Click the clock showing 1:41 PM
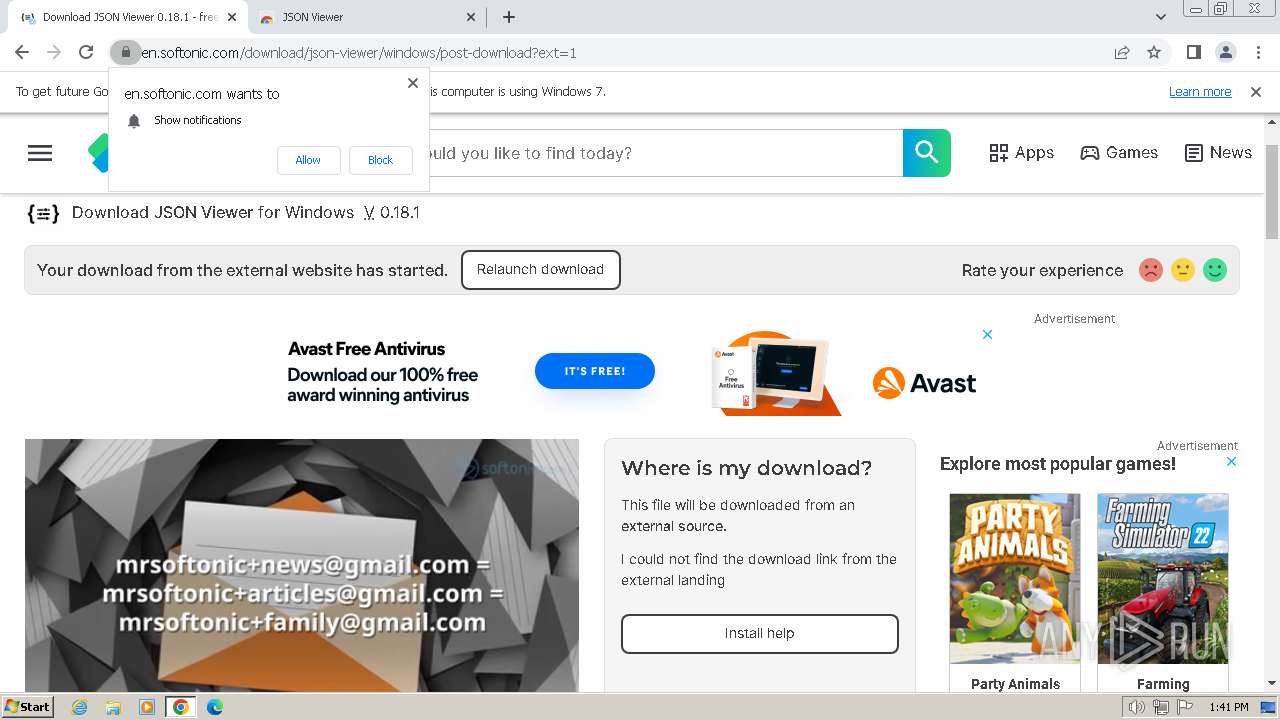Image resolution: width=1280 pixels, height=720 pixels. (1229, 707)
